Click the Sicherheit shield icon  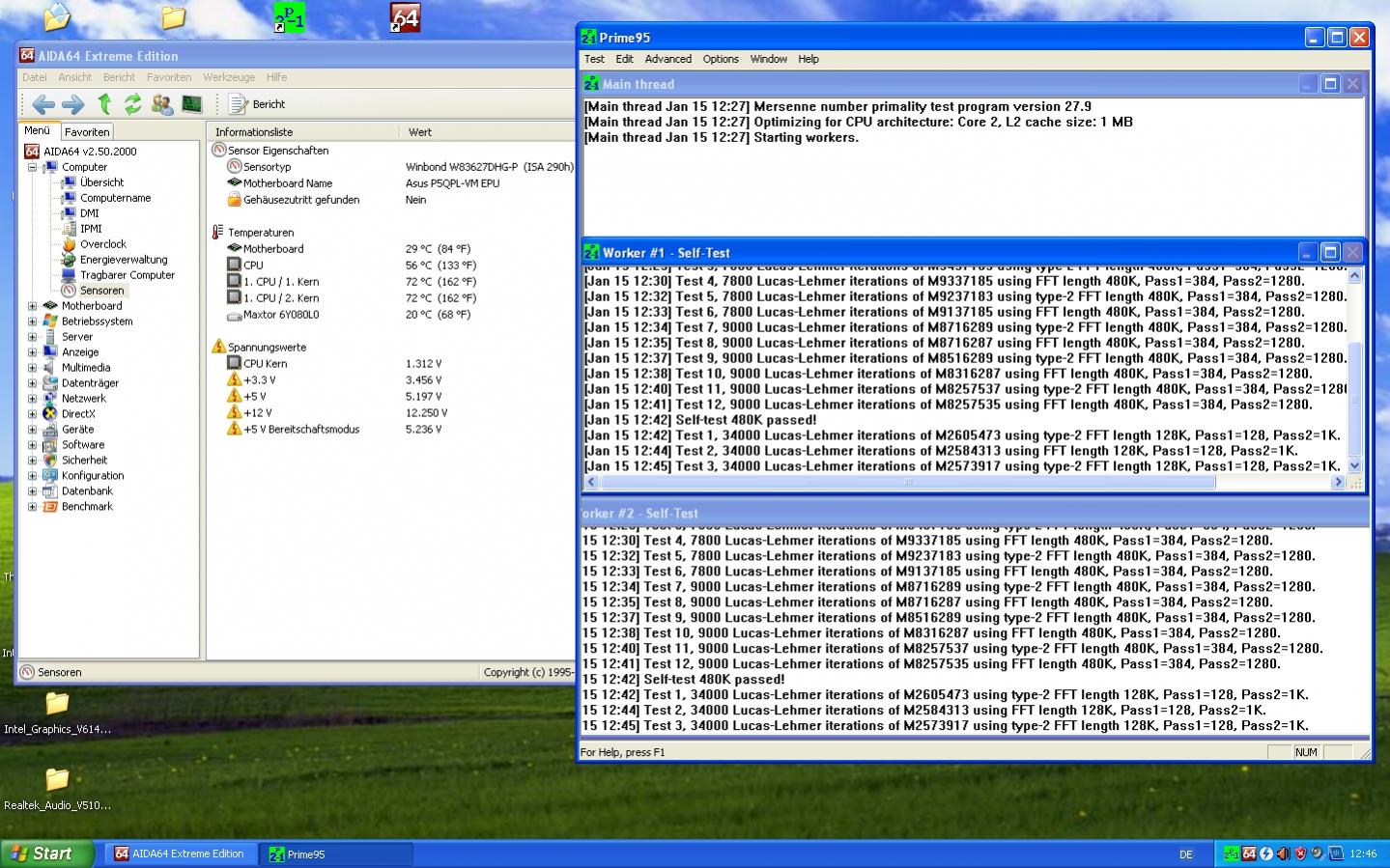click(50, 461)
